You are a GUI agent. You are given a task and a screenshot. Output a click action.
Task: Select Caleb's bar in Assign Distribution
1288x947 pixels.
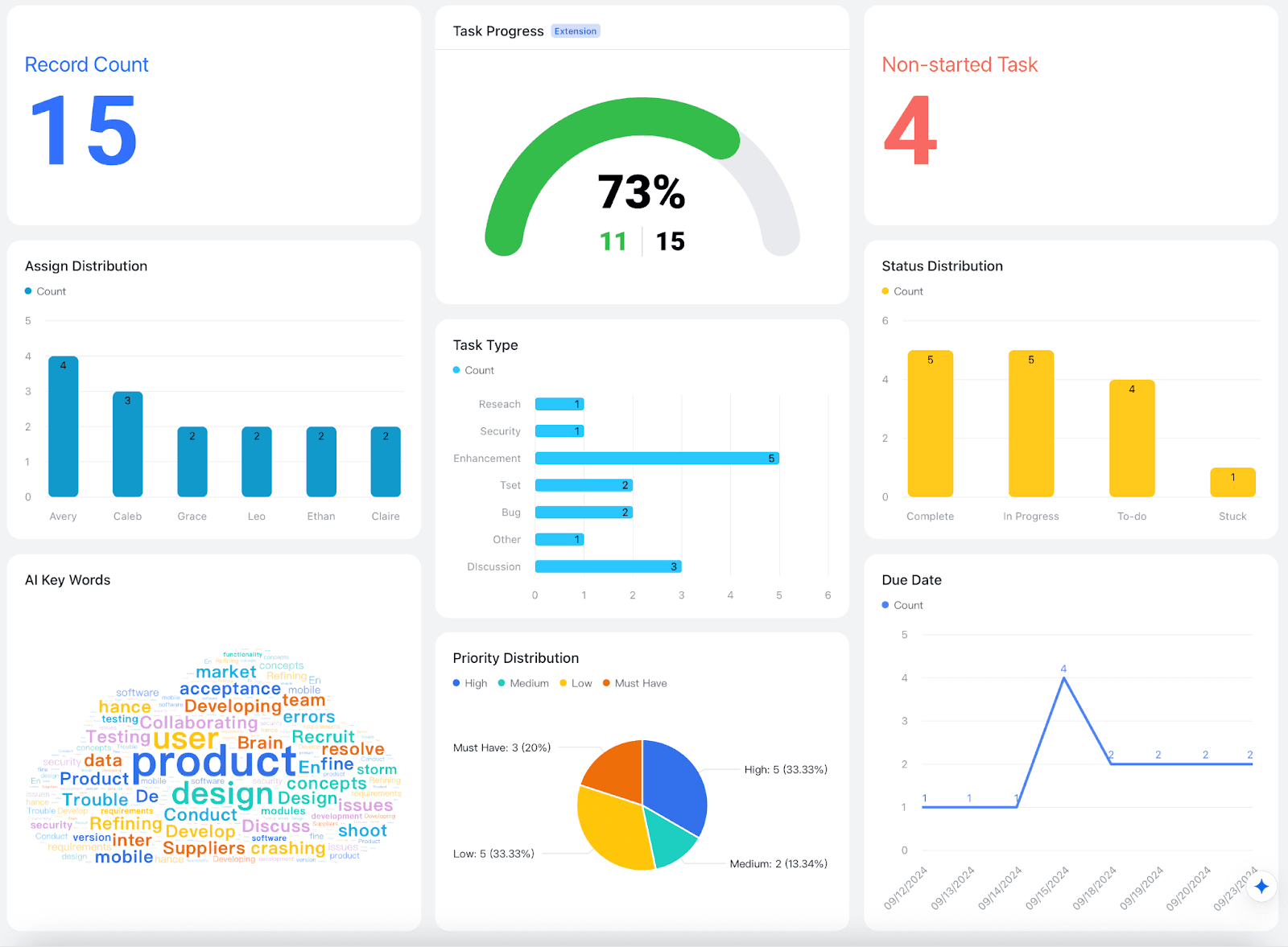tap(128, 444)
